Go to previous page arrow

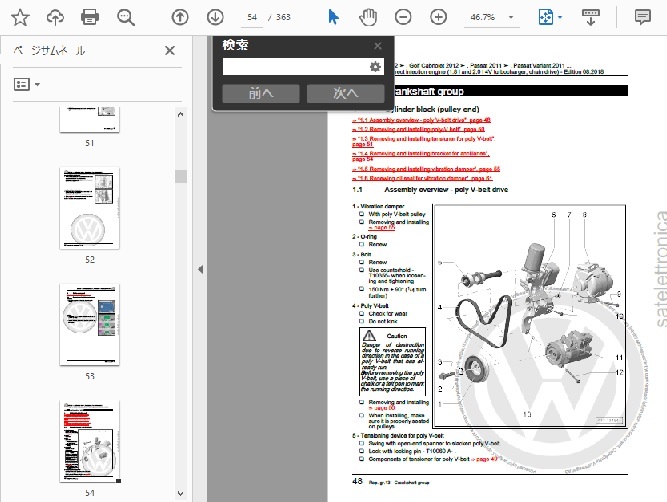[180, 17]
